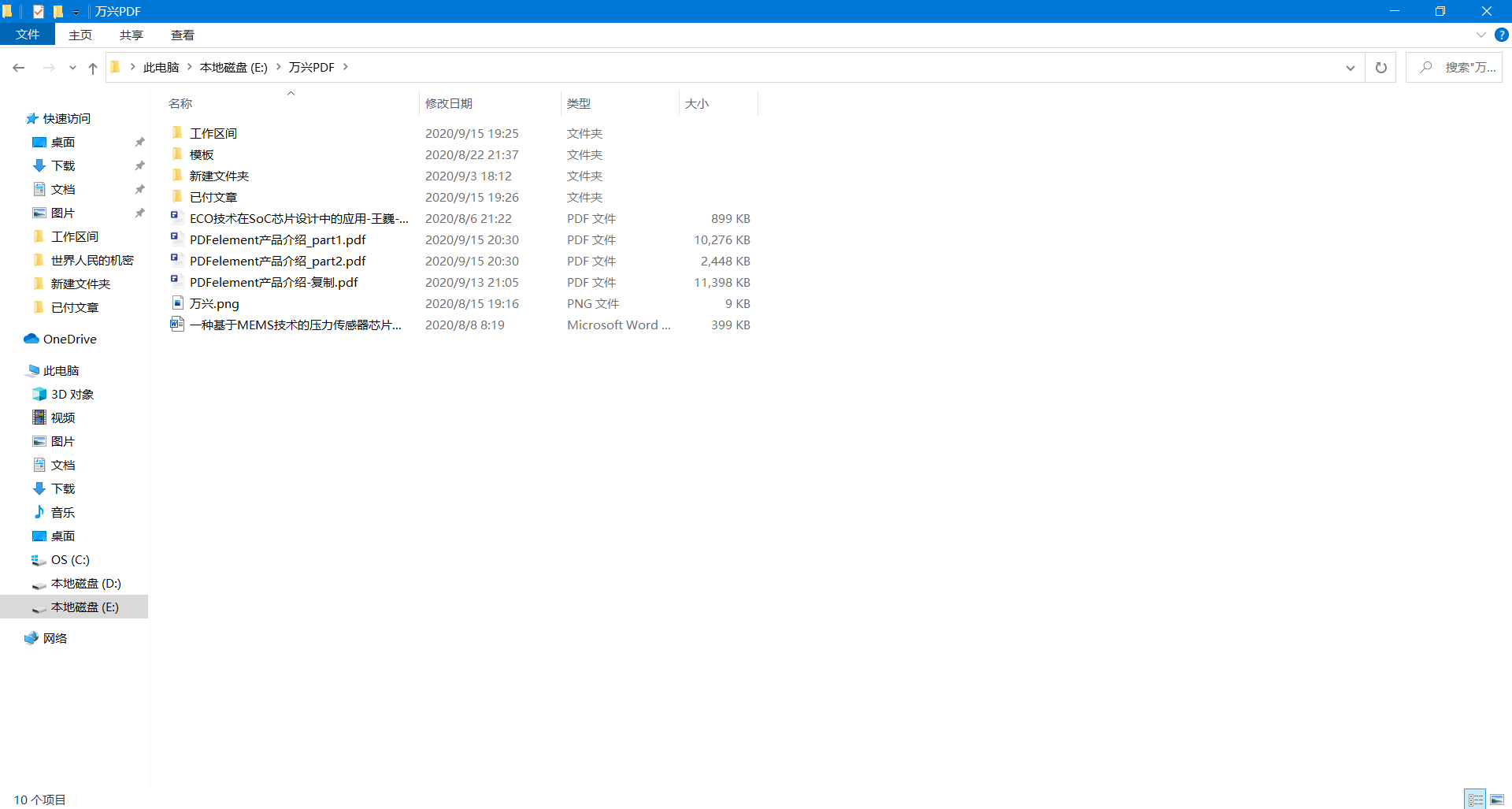Select the 工作区间 folder icon in file list

pos(177,132)
